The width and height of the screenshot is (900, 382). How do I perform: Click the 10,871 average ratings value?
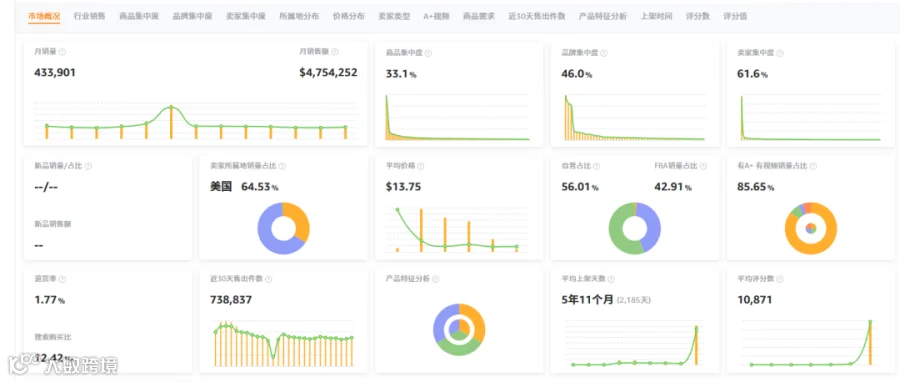click(755, 300)
